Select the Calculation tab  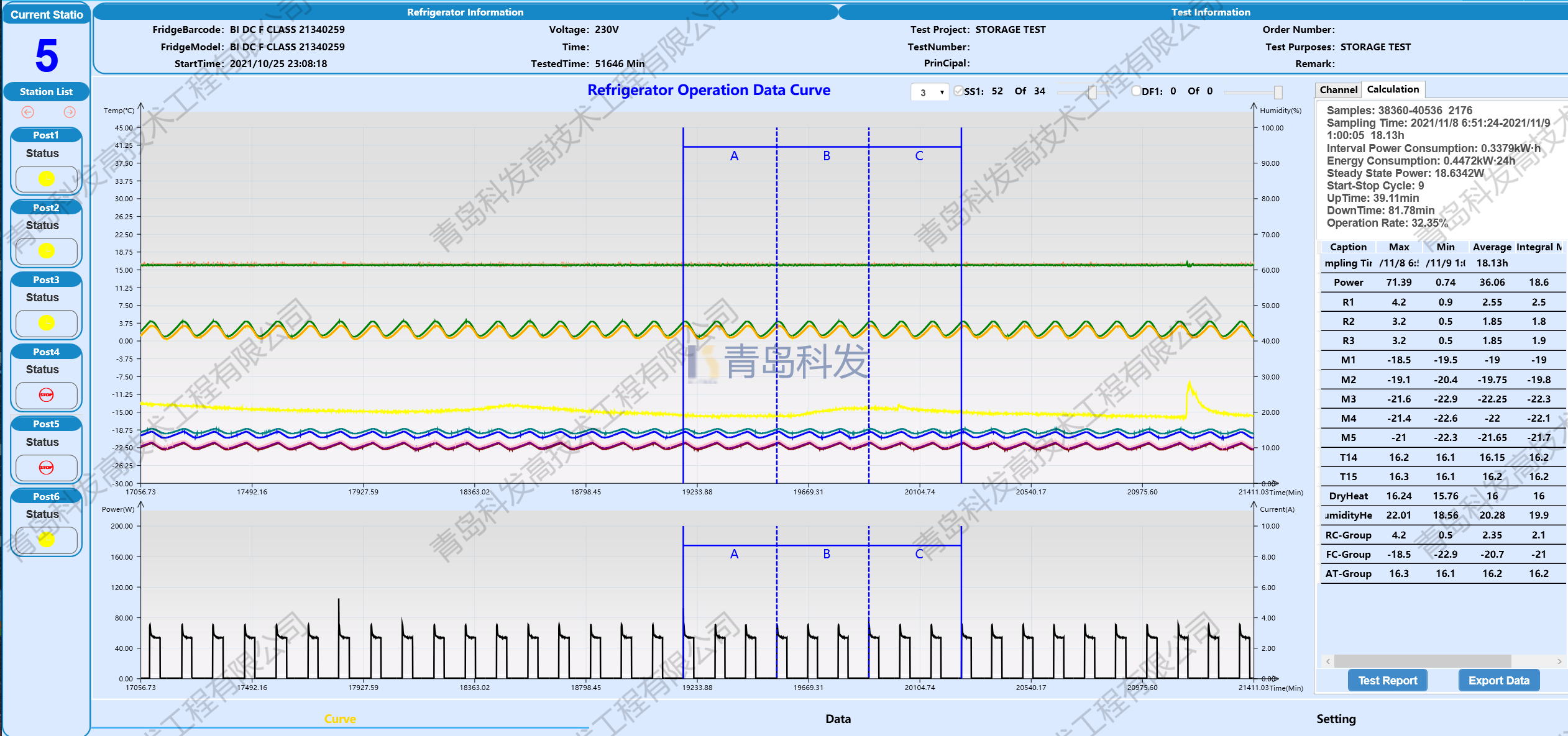click(x=1393, y=89)
